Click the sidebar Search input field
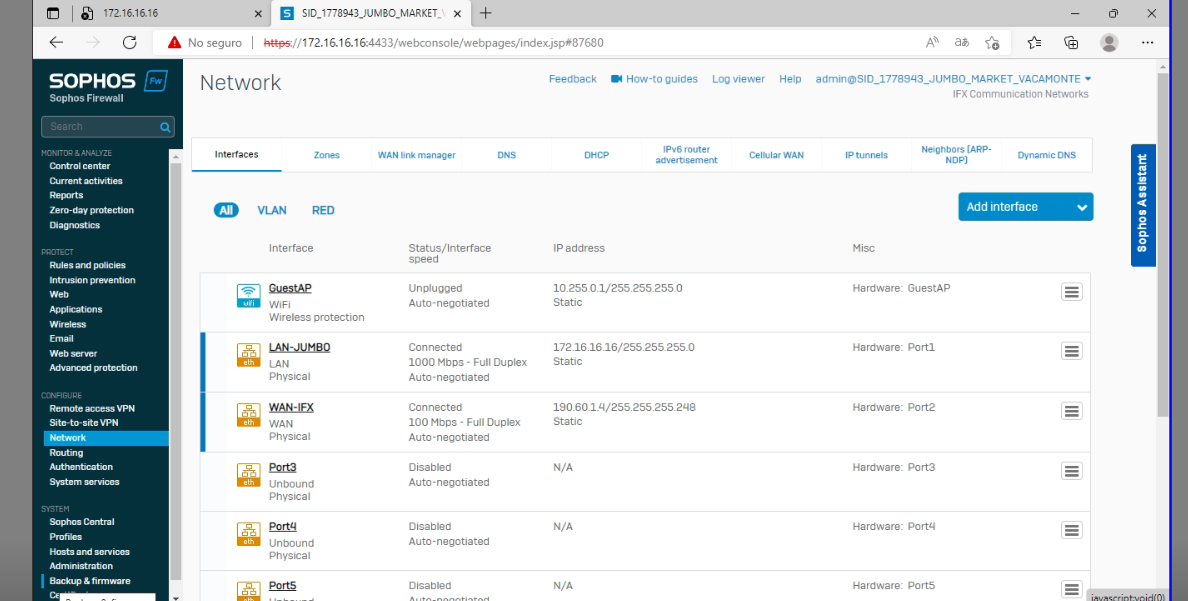This screenshot has height=601, width=1188. (100, 127)
